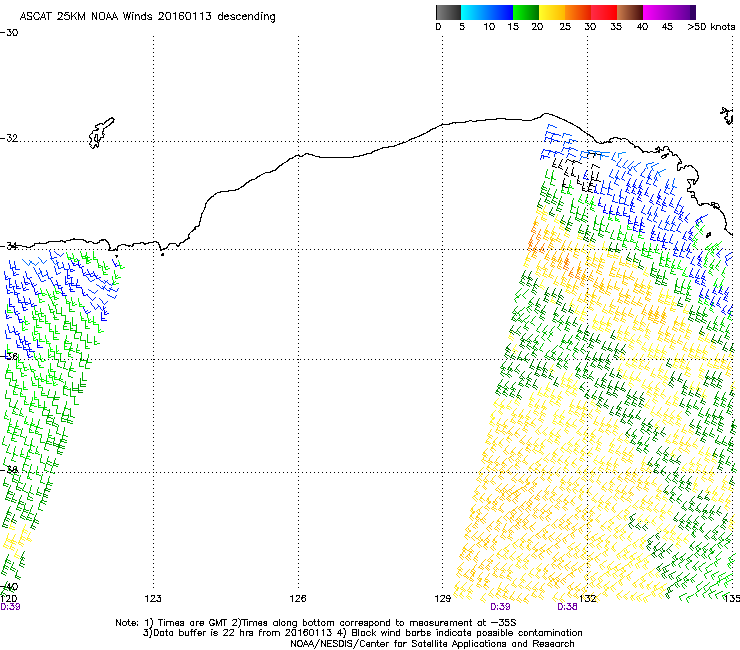Select the gray 0-5 knots legend swatch
Viewport: 740px width, 650px height.
448,12
